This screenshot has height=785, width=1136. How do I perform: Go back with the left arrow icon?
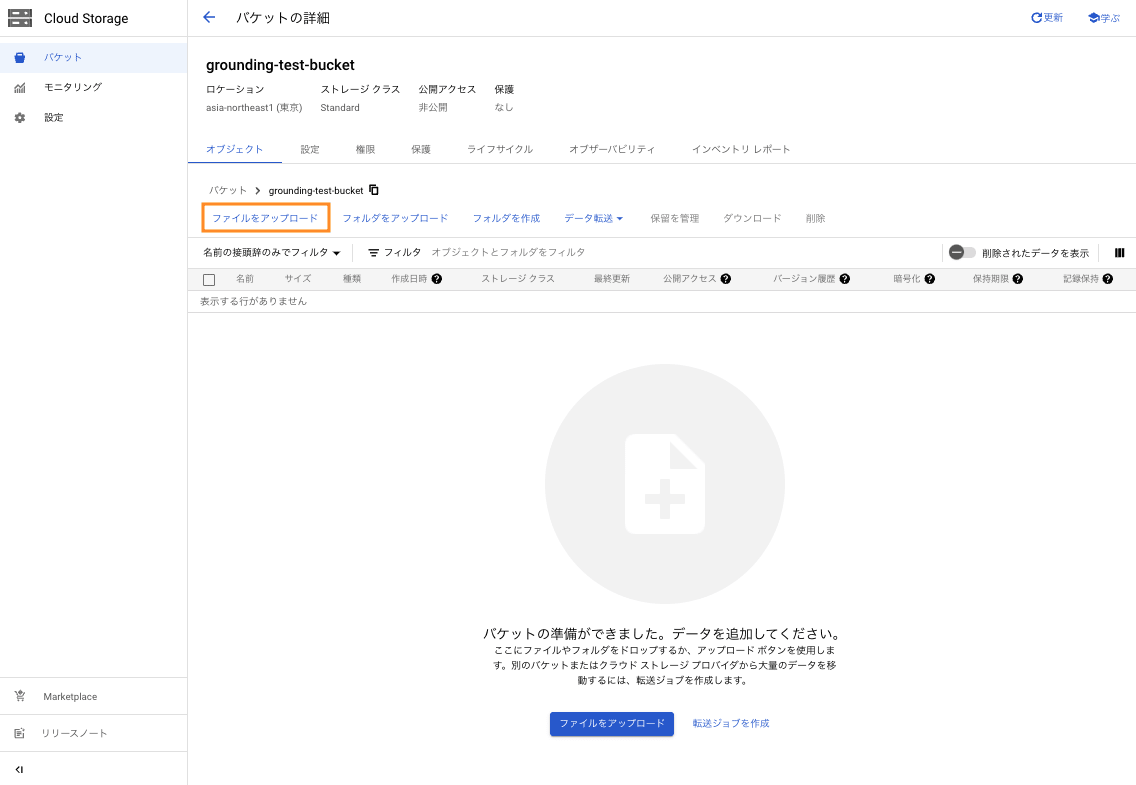(209, 17)
